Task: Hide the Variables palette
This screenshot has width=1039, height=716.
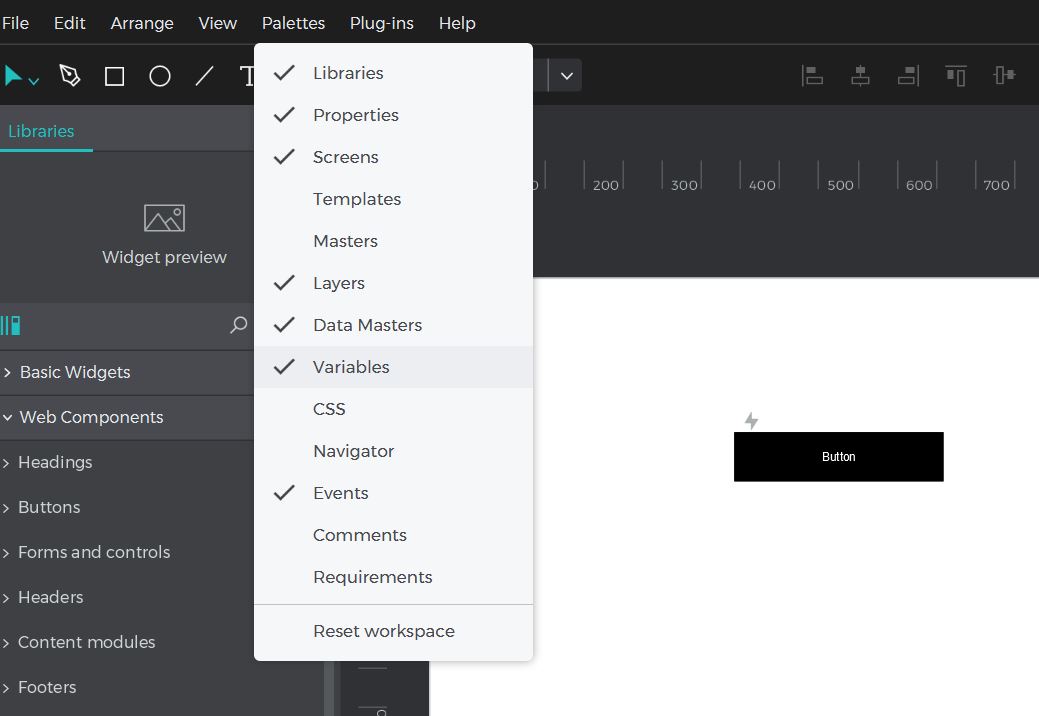Action: pos(350,367)
